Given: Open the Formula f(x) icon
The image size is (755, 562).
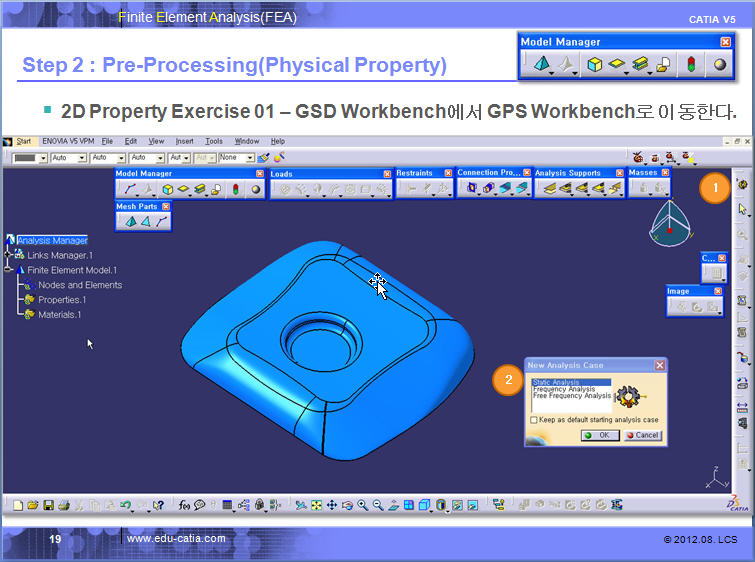Looking at the screenshot, I should (x=184, y=505).
